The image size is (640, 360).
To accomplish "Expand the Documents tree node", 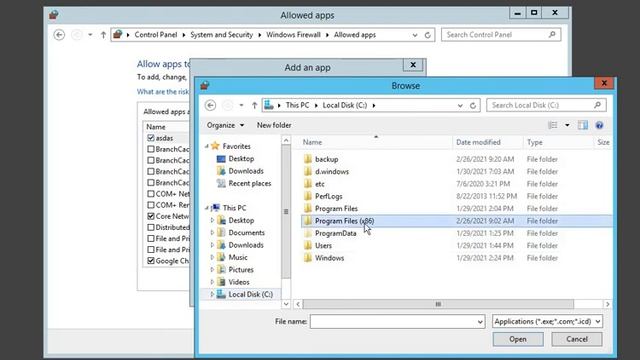I will [212, 233].
